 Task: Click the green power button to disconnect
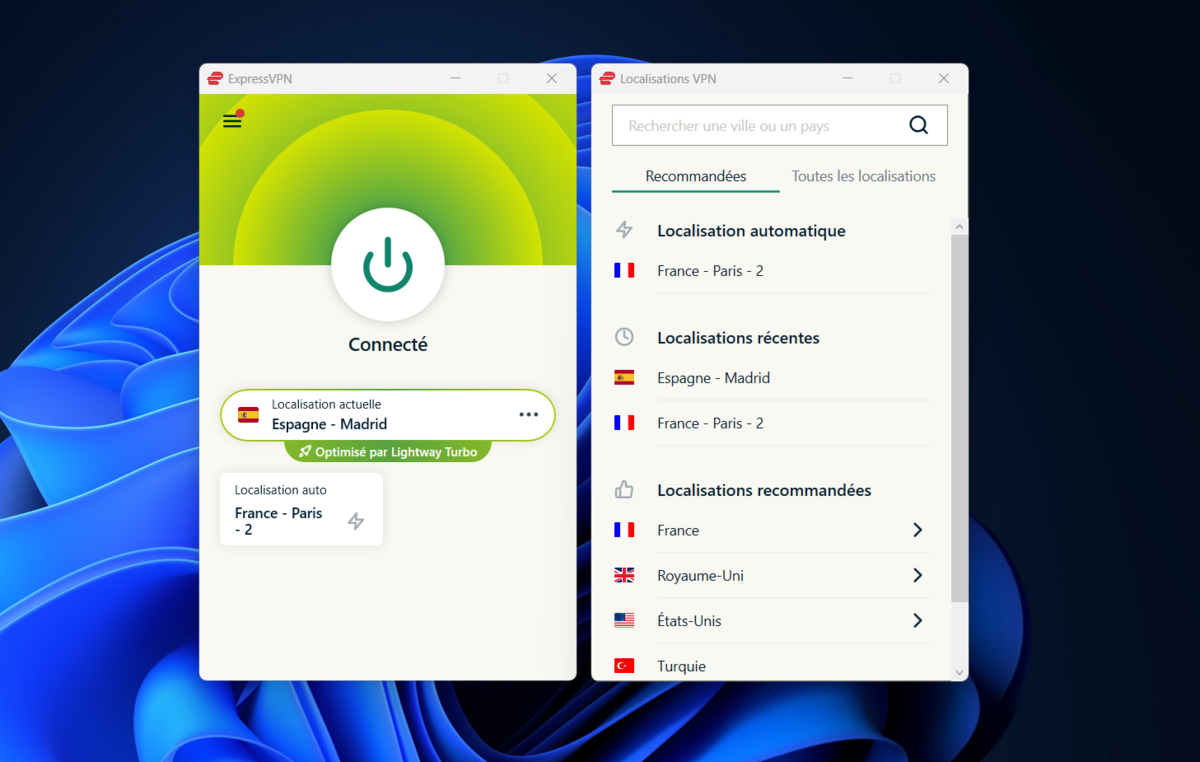point(388,264)
